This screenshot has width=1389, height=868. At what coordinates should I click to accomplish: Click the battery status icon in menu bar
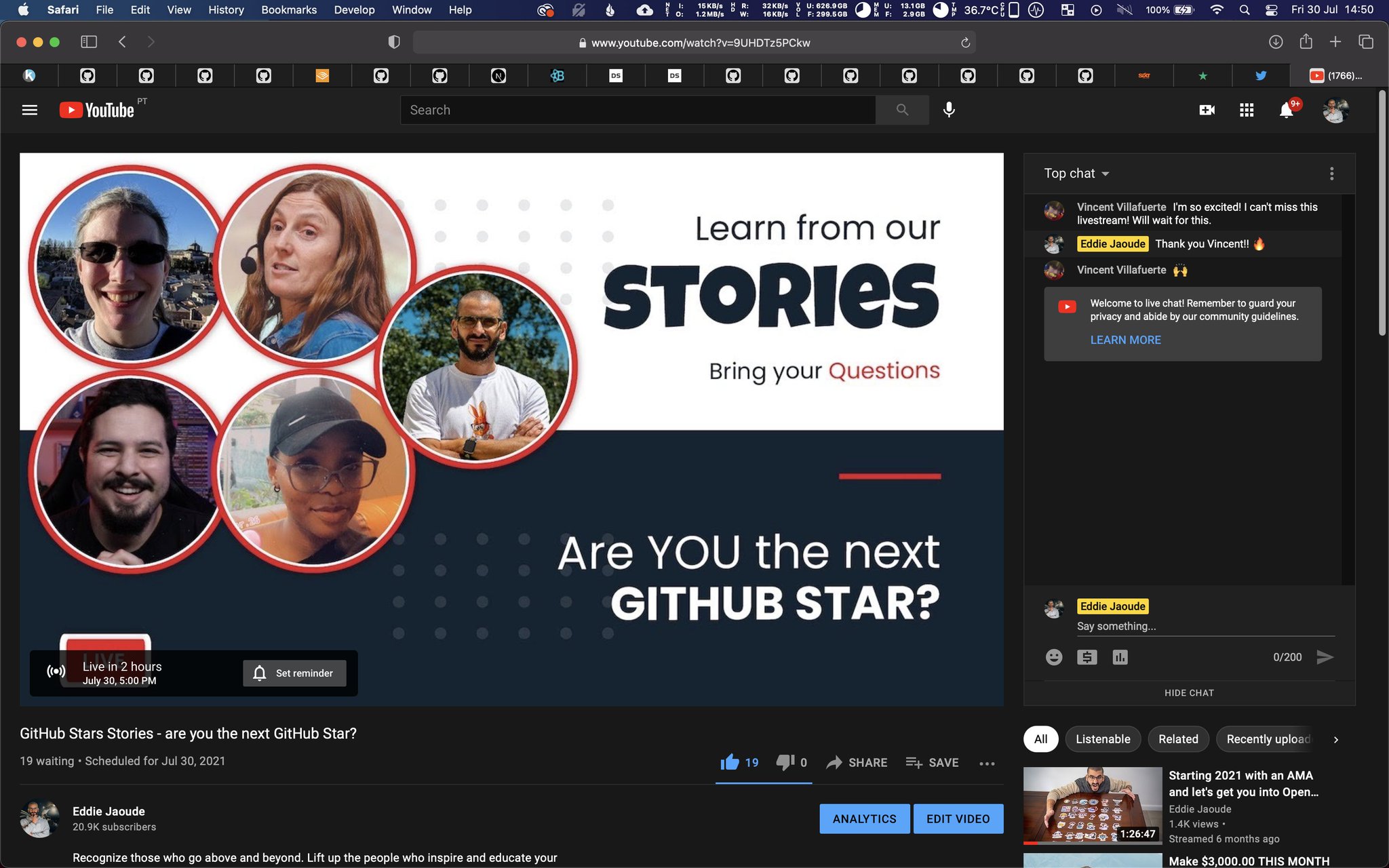coord(1183,9)
